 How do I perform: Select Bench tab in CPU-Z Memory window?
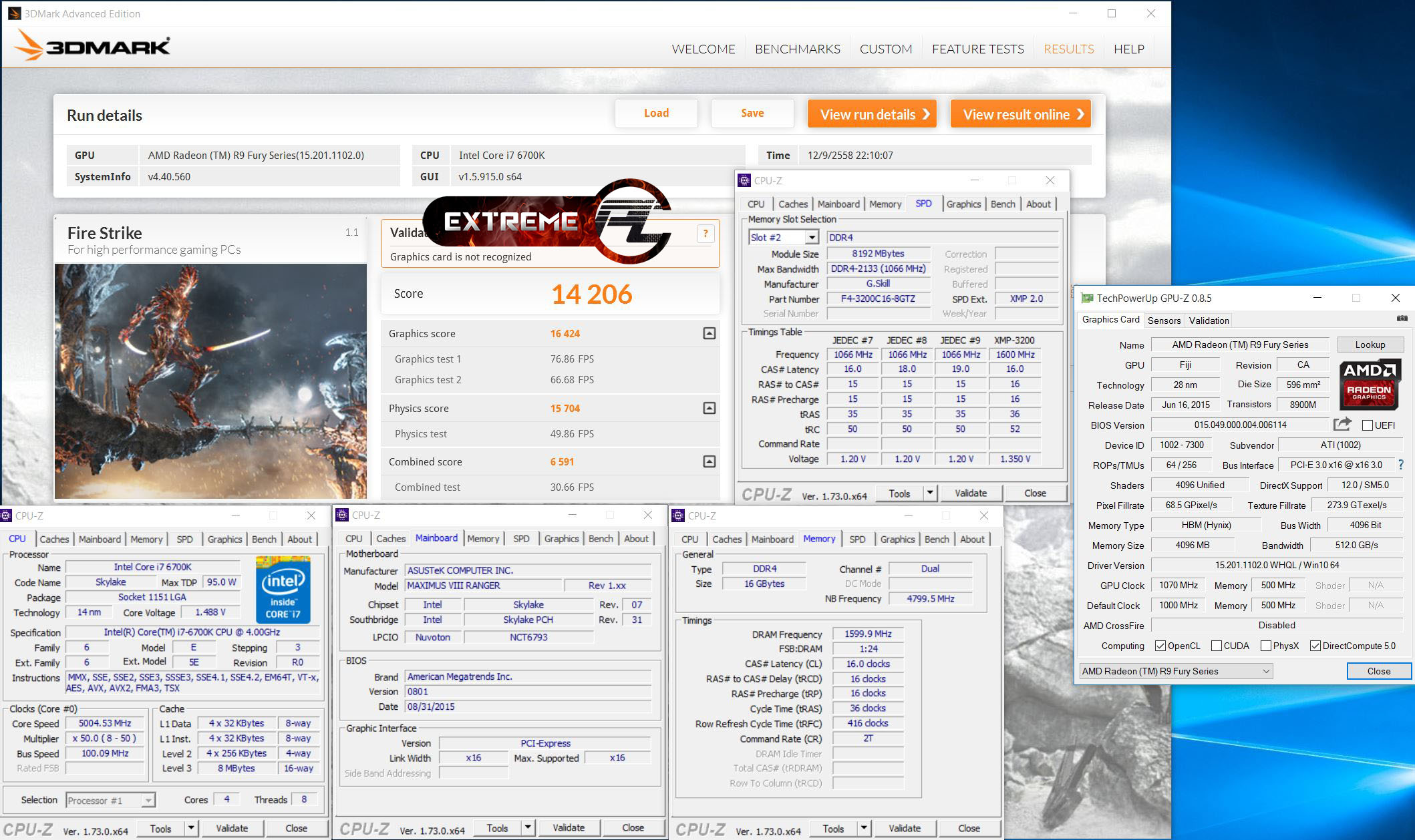tap(937, 539)
